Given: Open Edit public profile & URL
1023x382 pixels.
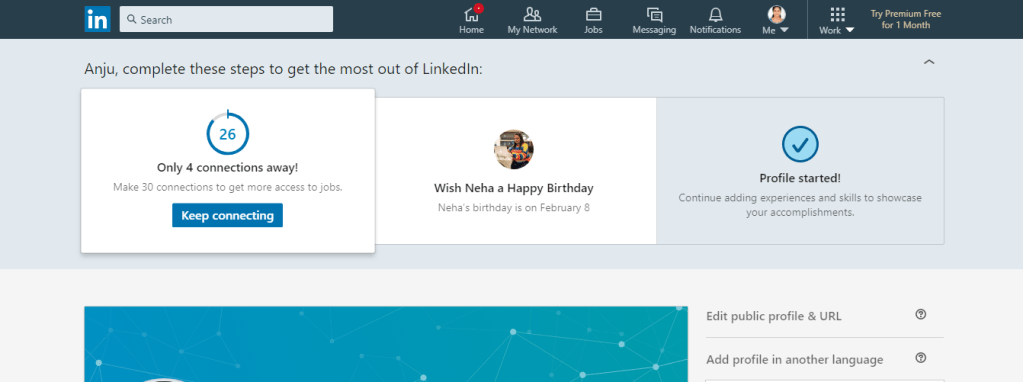Looking at the screenshot, I should [x=774, y=316].
